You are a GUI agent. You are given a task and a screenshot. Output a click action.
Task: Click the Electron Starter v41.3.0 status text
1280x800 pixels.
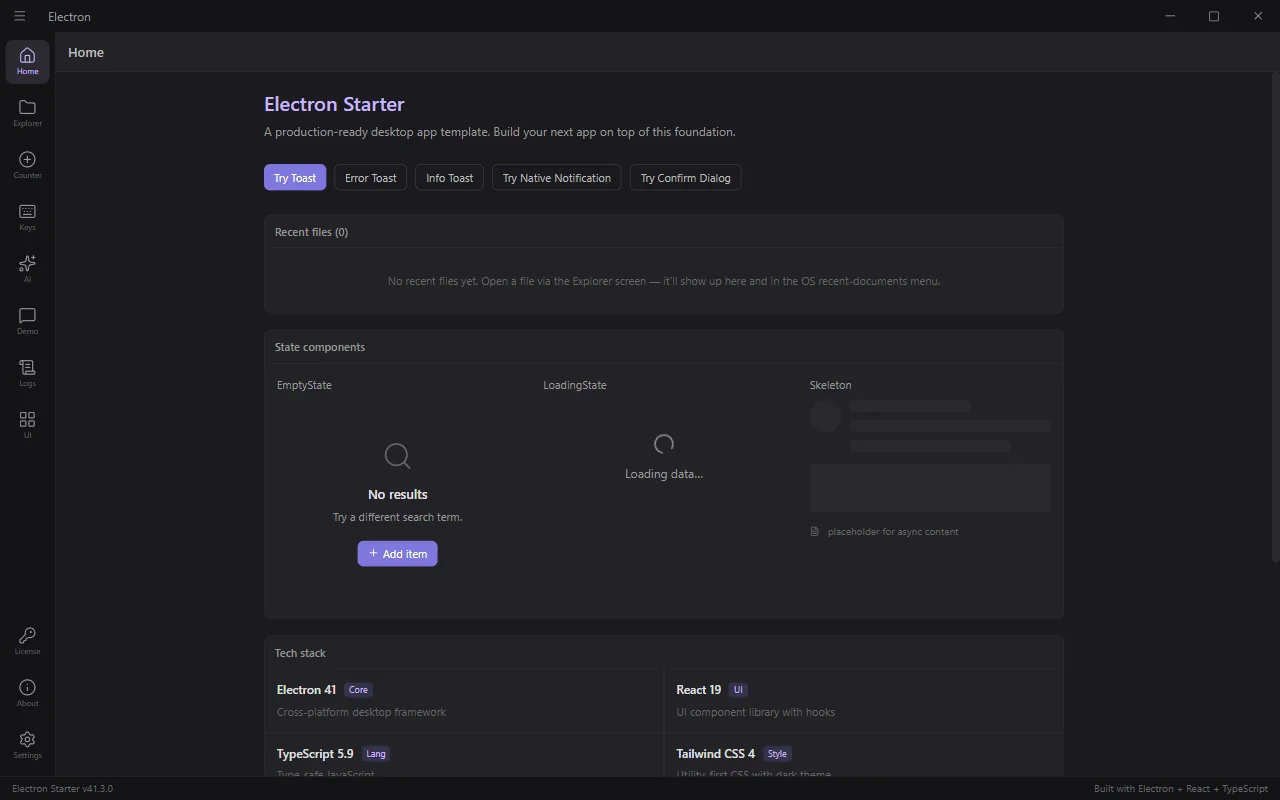[x=62, y=789]
